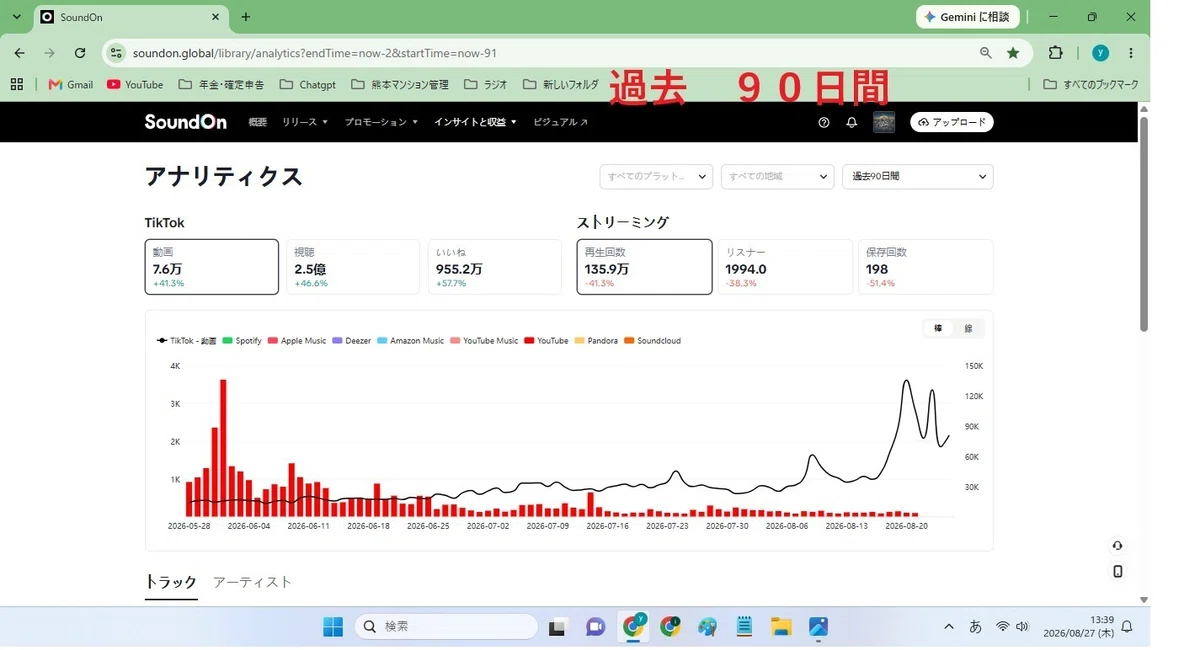Open the YouTube bookmark
This screenshot has height=650, width=1200.
pyautogui.click(x=135, y=85)
